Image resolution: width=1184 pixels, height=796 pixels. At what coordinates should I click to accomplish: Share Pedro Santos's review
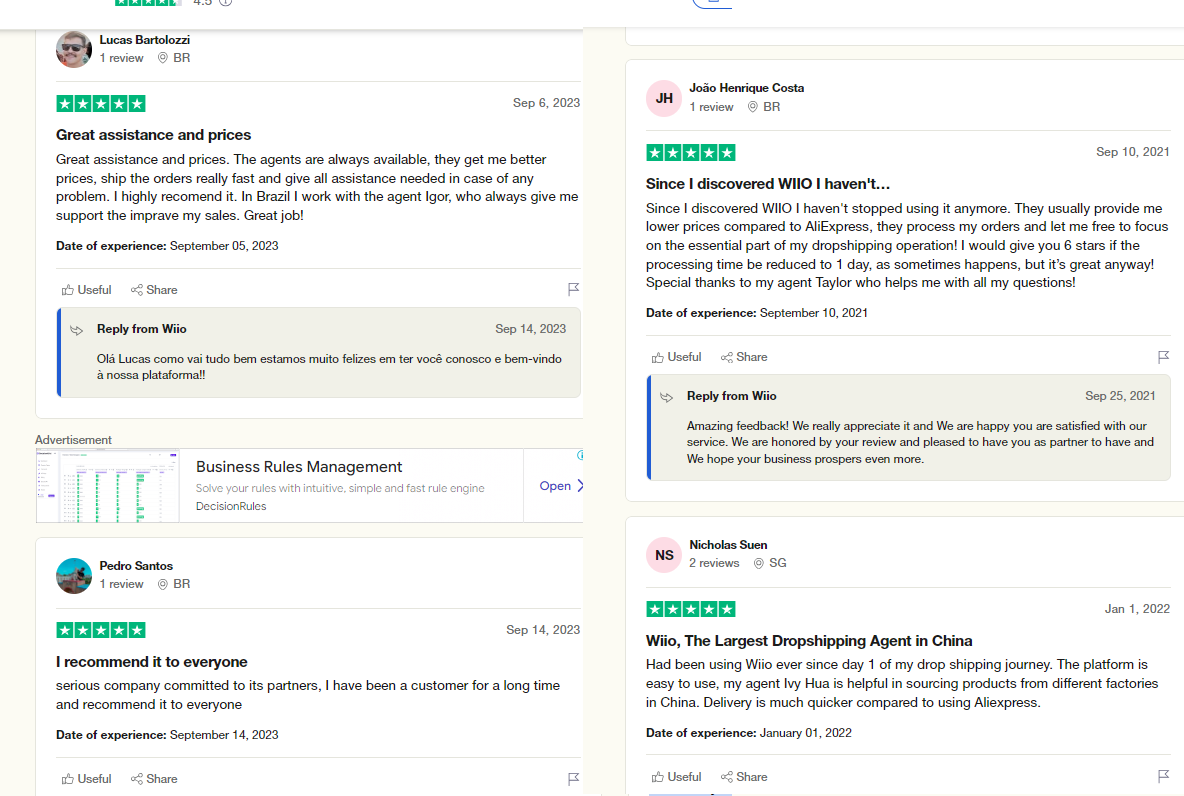click(154, 779)
